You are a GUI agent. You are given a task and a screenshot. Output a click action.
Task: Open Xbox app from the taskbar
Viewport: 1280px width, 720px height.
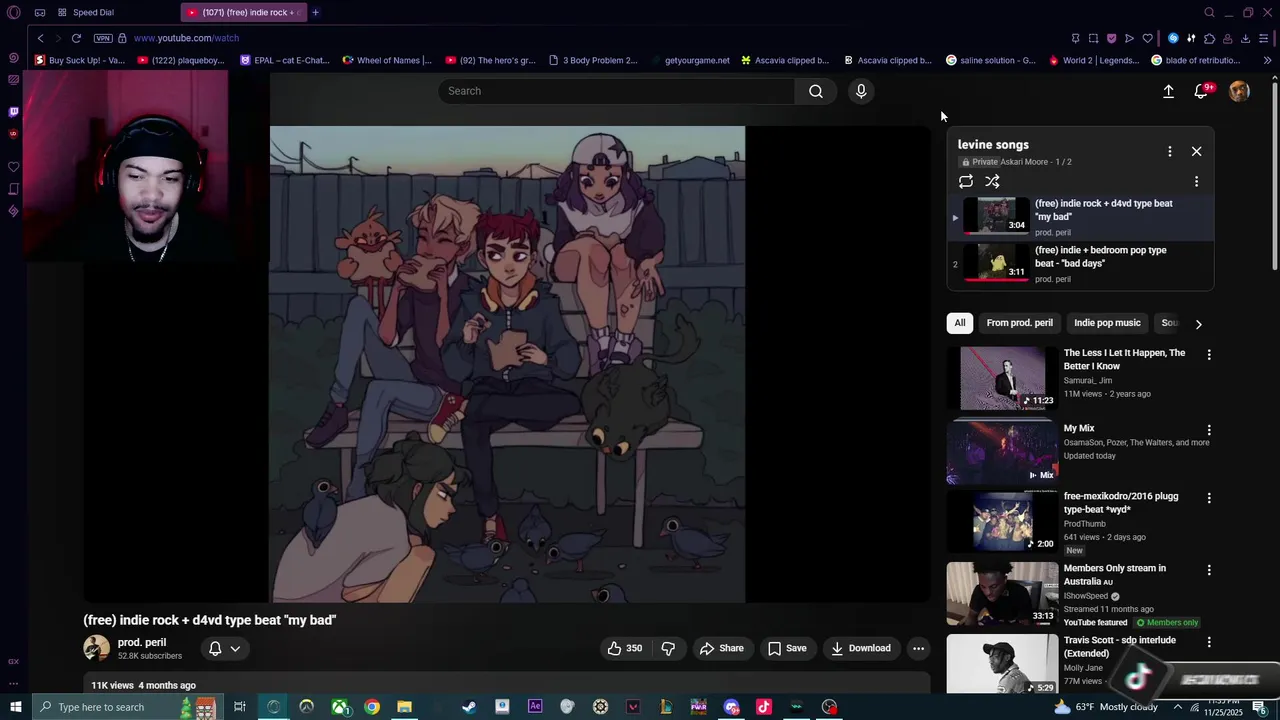(340, 707)
